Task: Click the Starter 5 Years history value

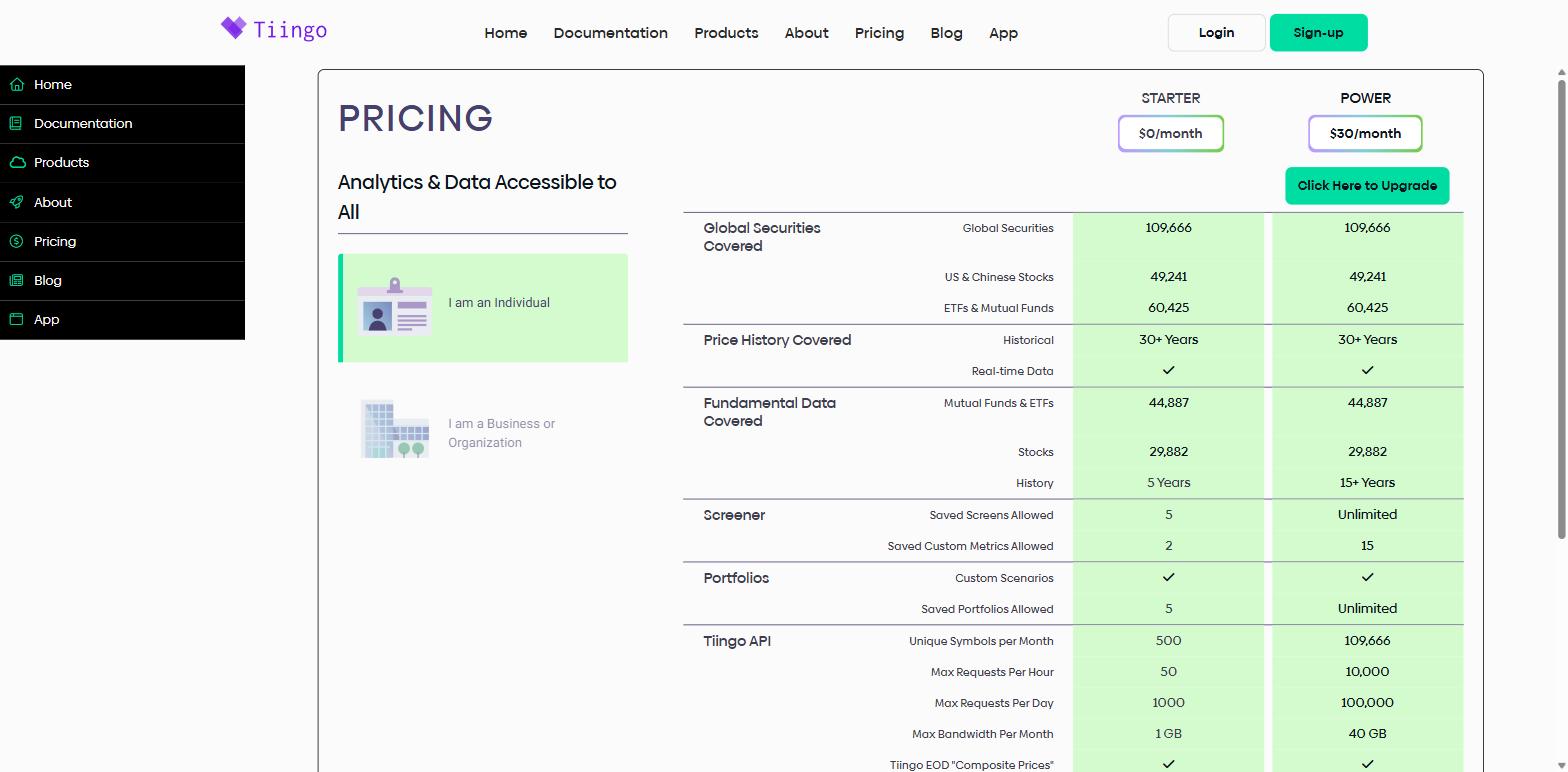Action: (1168, 483)
